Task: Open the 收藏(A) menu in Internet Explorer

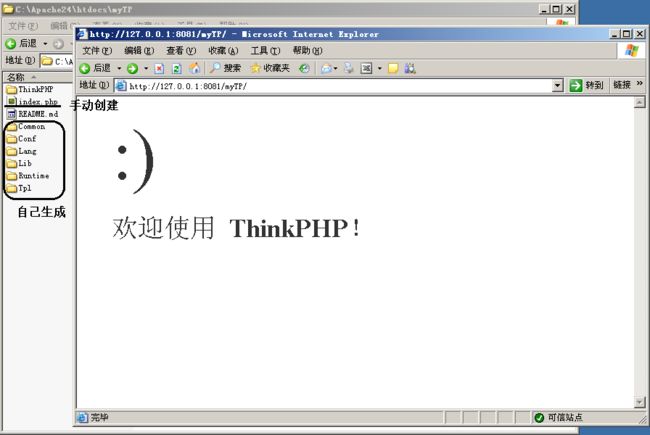Action: coord(223,51)
